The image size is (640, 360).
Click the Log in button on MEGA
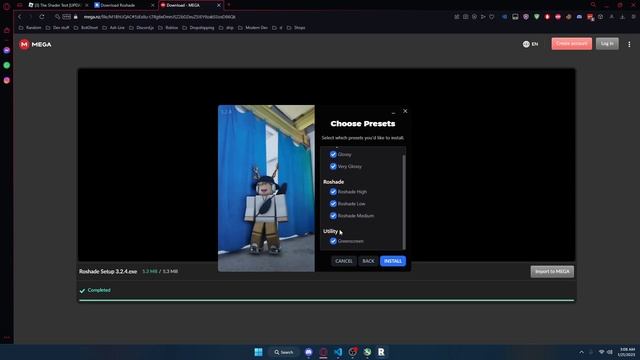click(x=607, y=44)
